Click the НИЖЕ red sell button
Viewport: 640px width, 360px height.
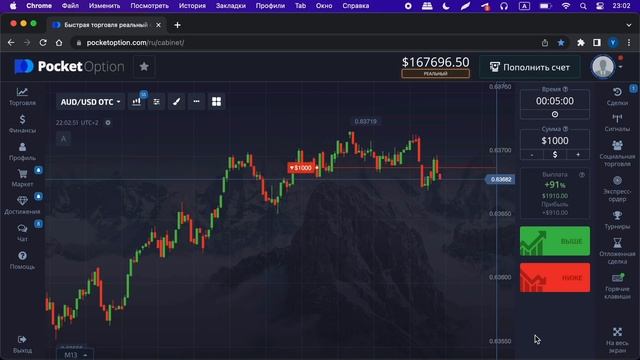[x=555, y=278]
